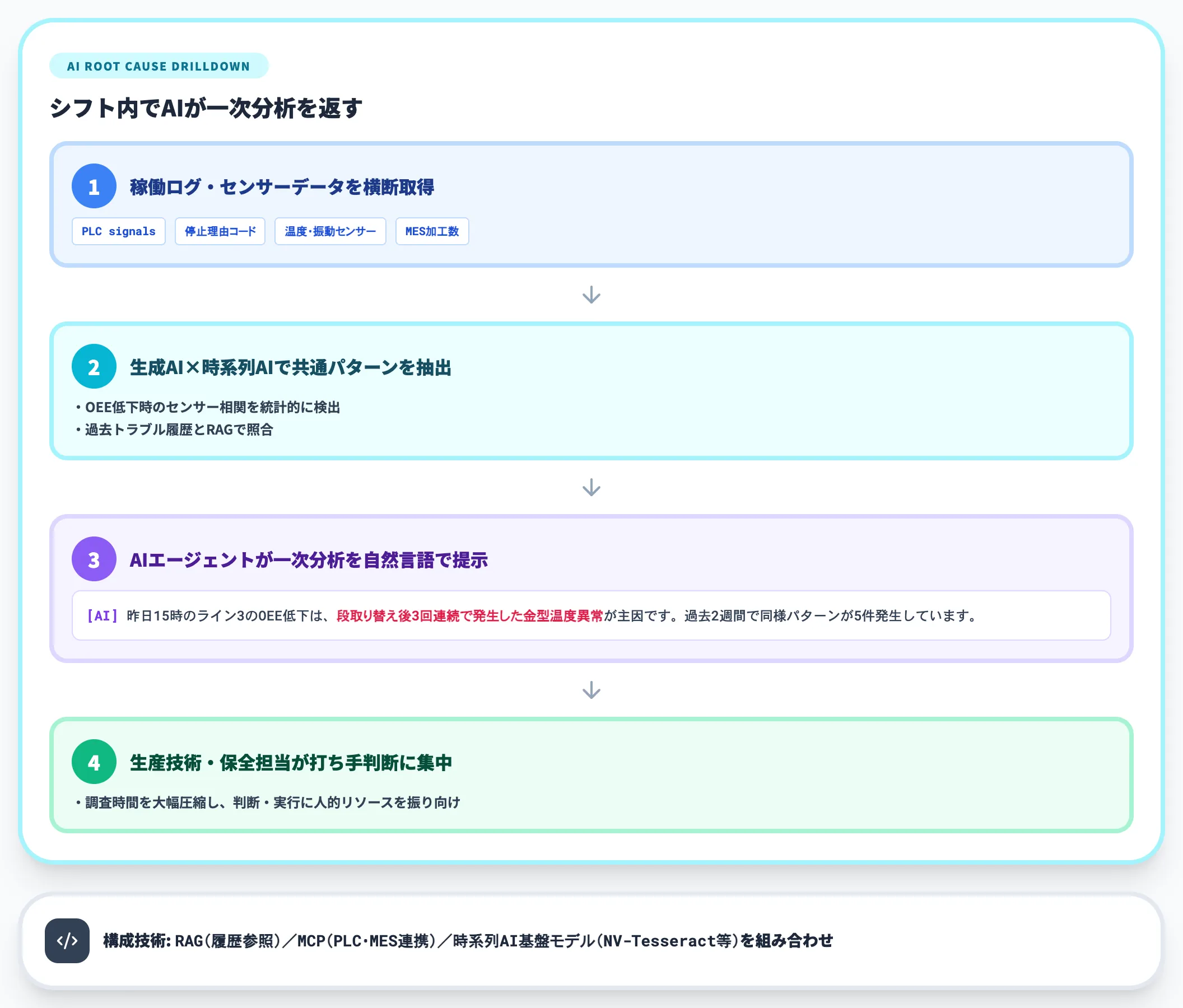Select the MES加工数 tag
Viewport: 1183px width, 1008px height.
[432, 231]
